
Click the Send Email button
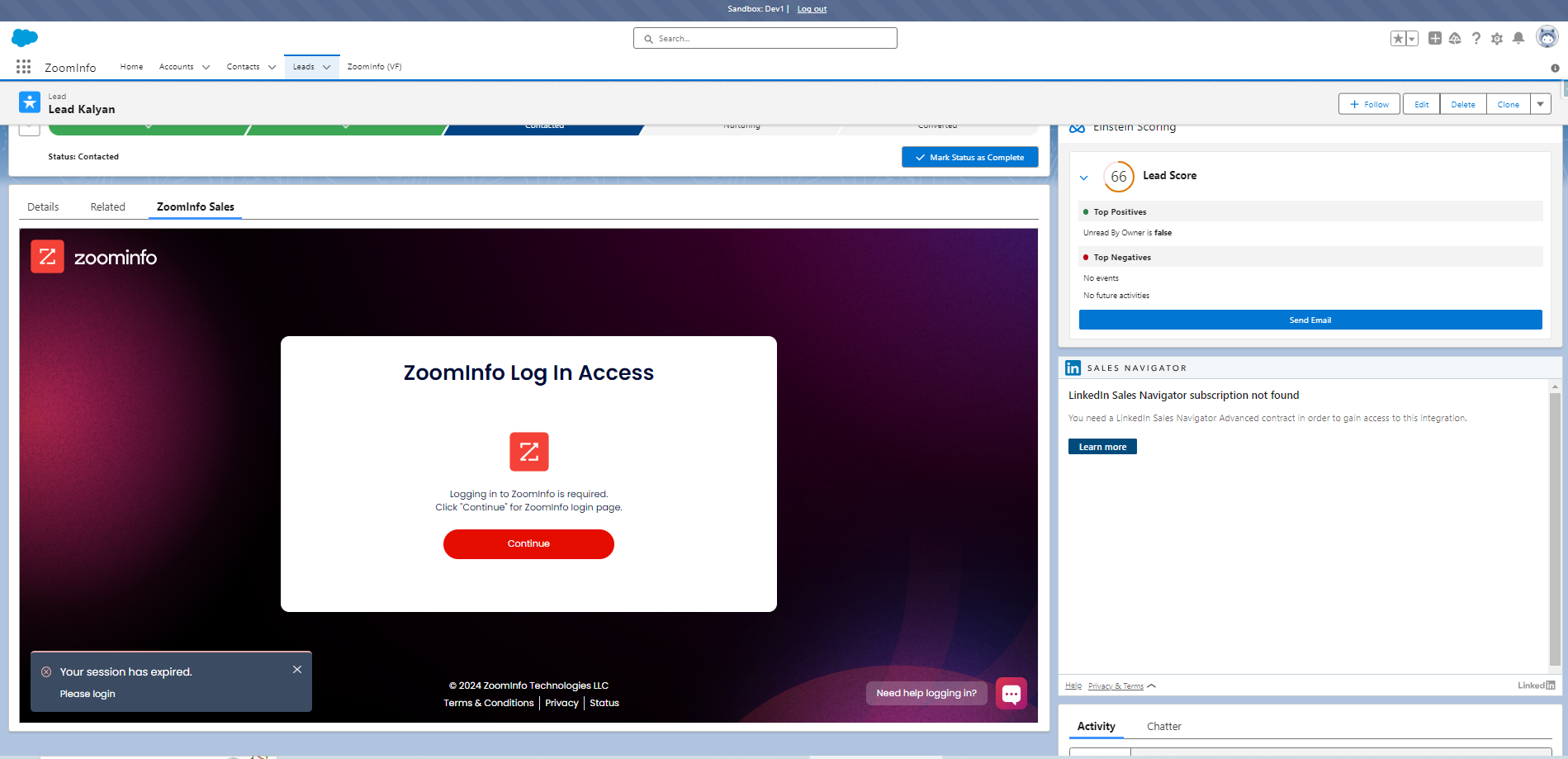pos(1310,320)
